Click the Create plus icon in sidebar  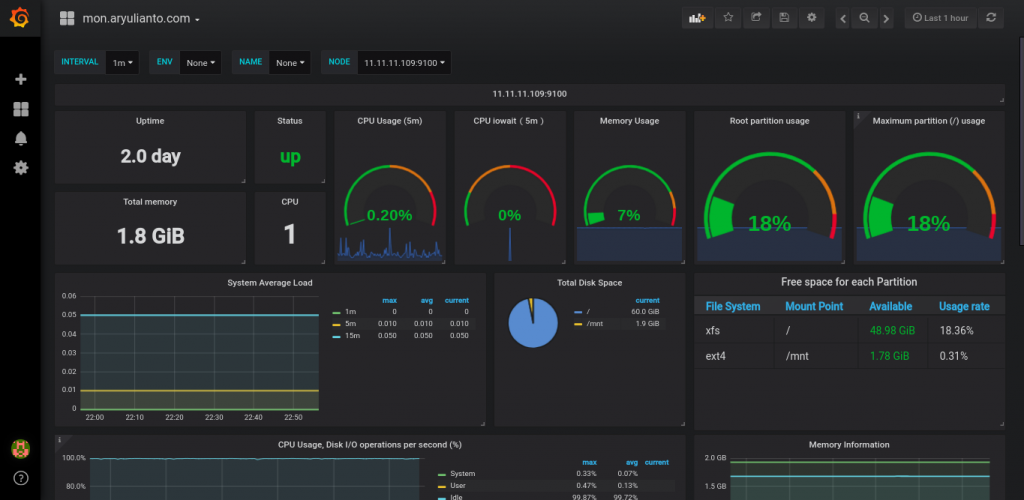coord(21,80)
